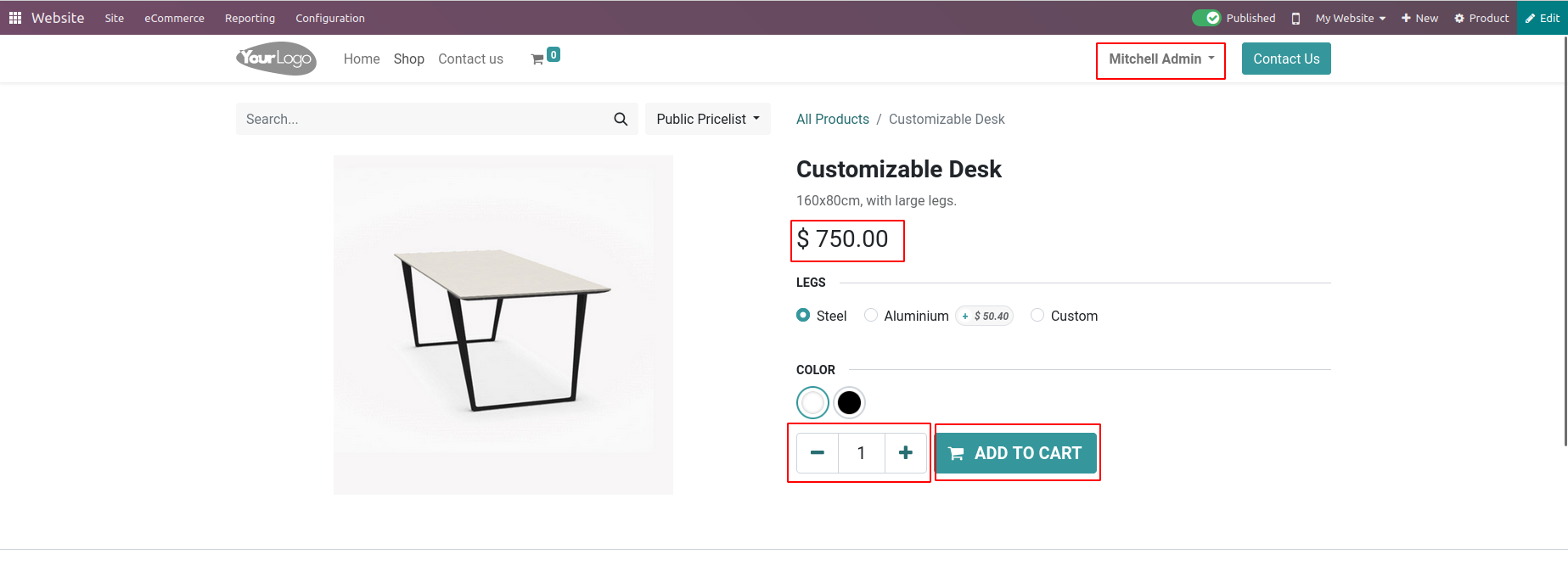Click the search magnifier icon
This screenshot has width=1568, height=566.
point(621,120)
